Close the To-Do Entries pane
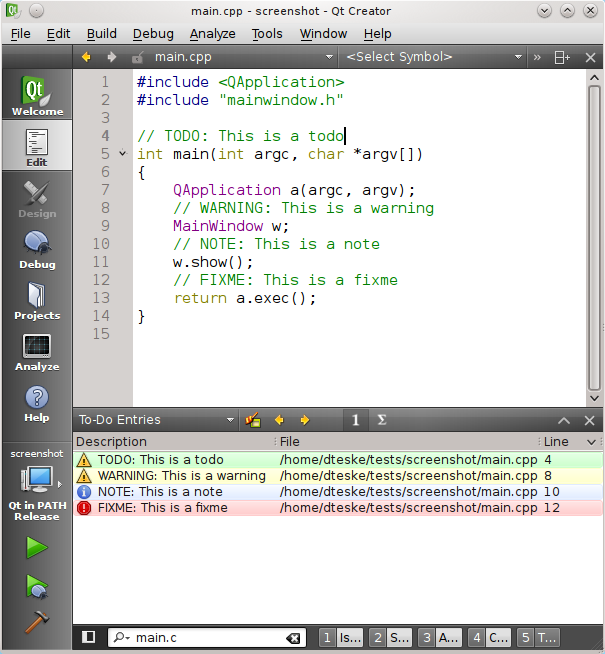 pyautogui.click(x=589, y=420)
